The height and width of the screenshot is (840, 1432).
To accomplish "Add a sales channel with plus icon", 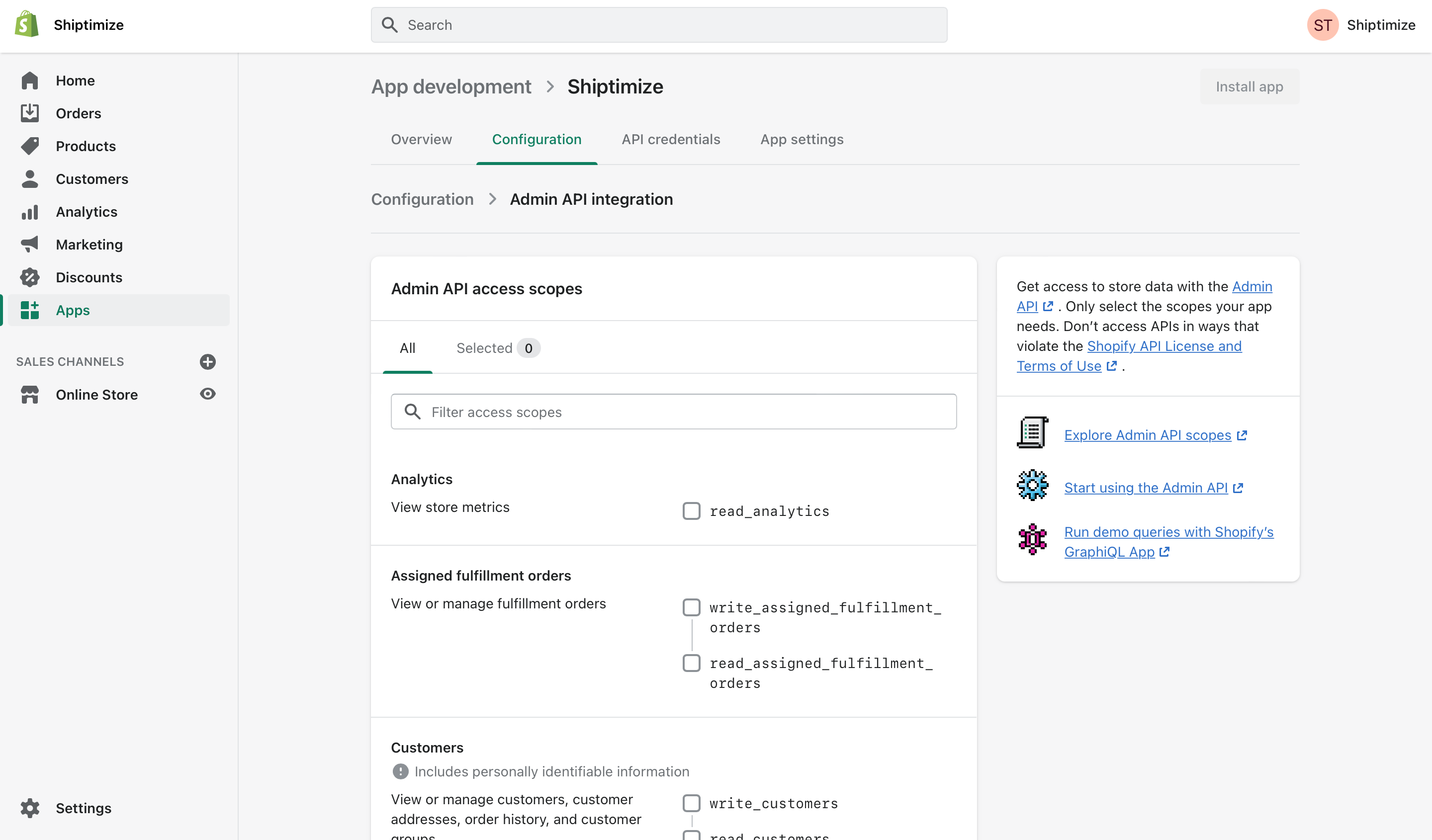I will [x=208, y=362].
